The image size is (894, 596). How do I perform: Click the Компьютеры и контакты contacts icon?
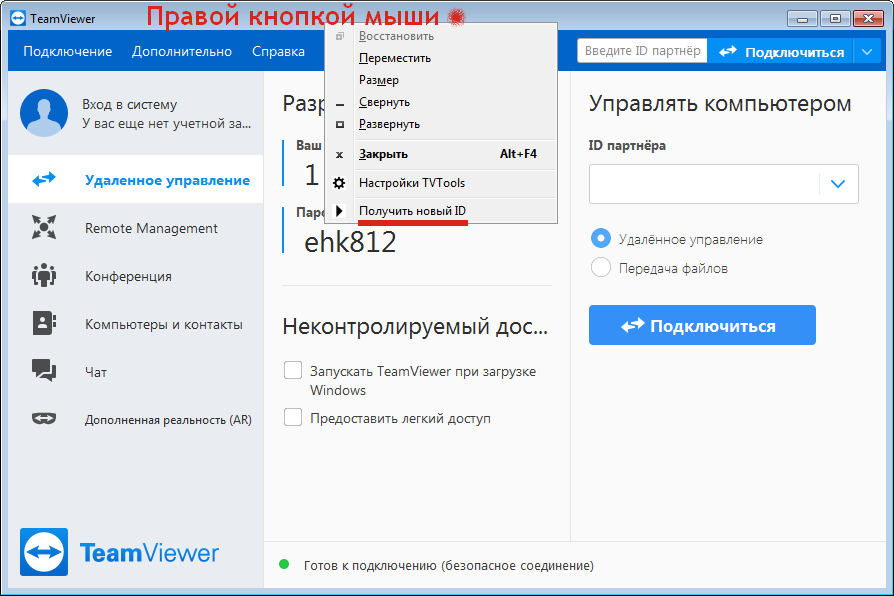[44, 324]
